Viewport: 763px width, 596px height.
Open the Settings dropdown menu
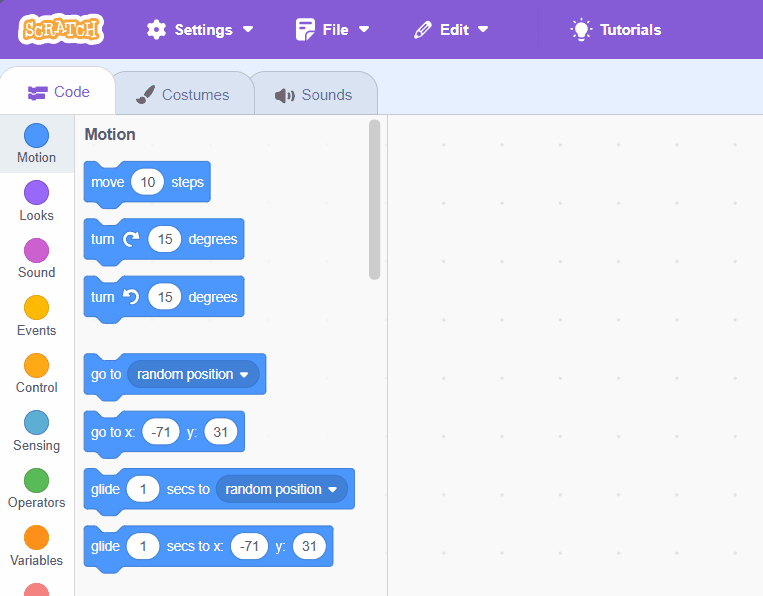(199, 29)
